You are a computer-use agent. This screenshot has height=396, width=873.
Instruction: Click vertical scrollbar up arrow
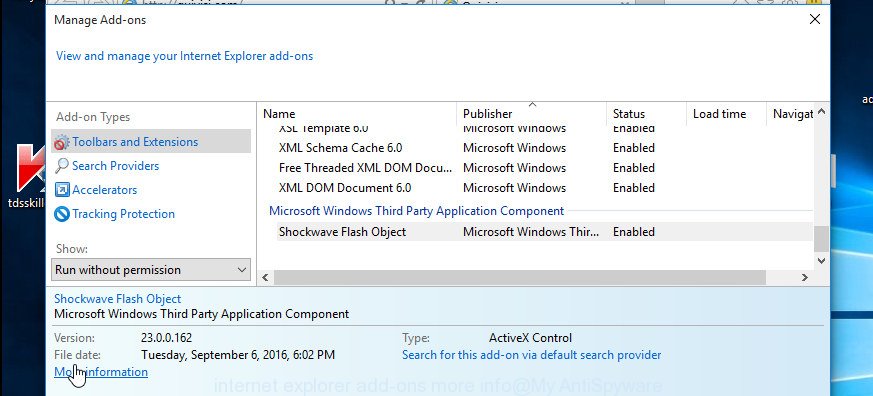tap(821, 112)
